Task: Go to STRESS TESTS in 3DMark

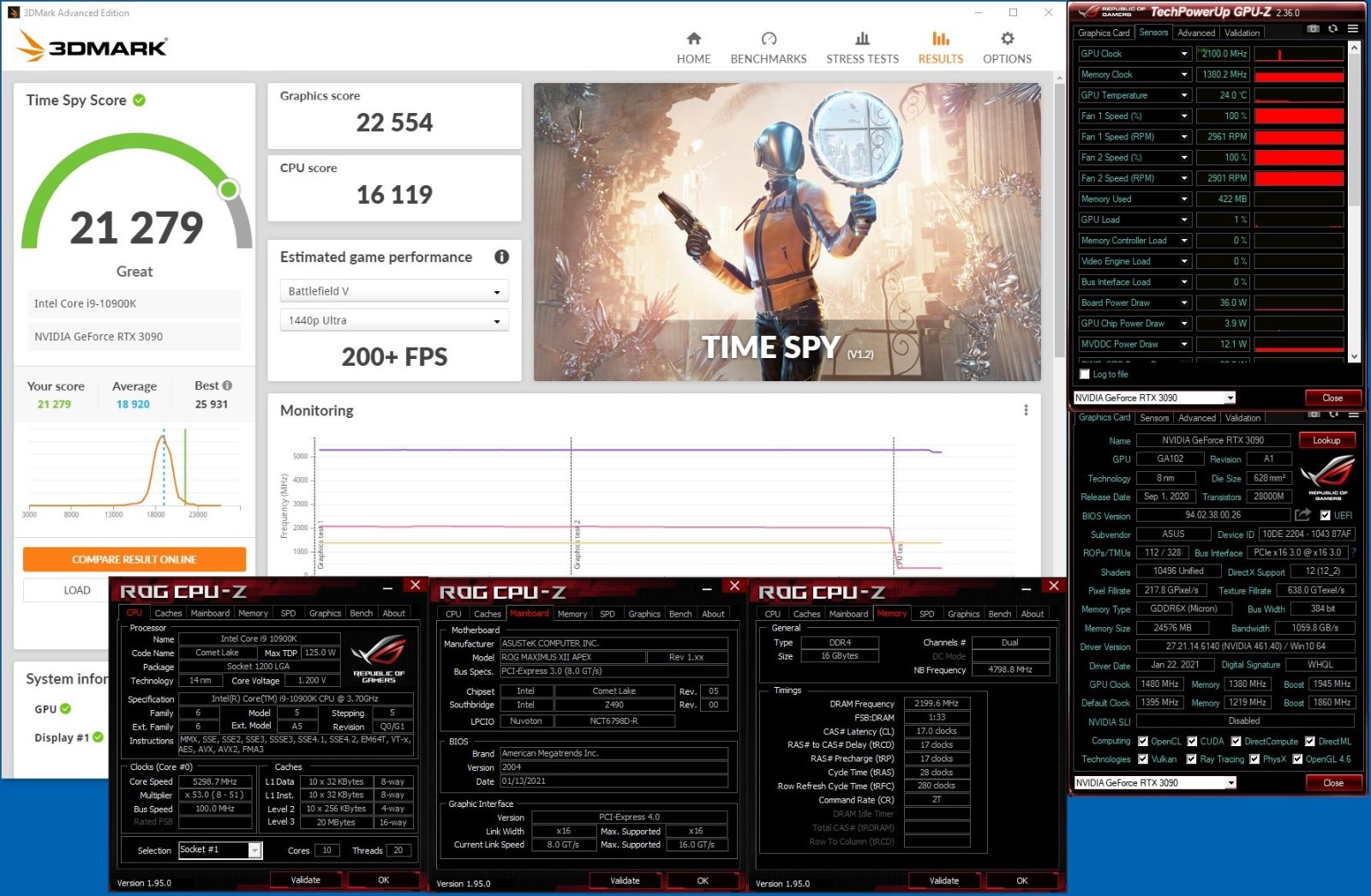Action: click(x=862, y=48)
